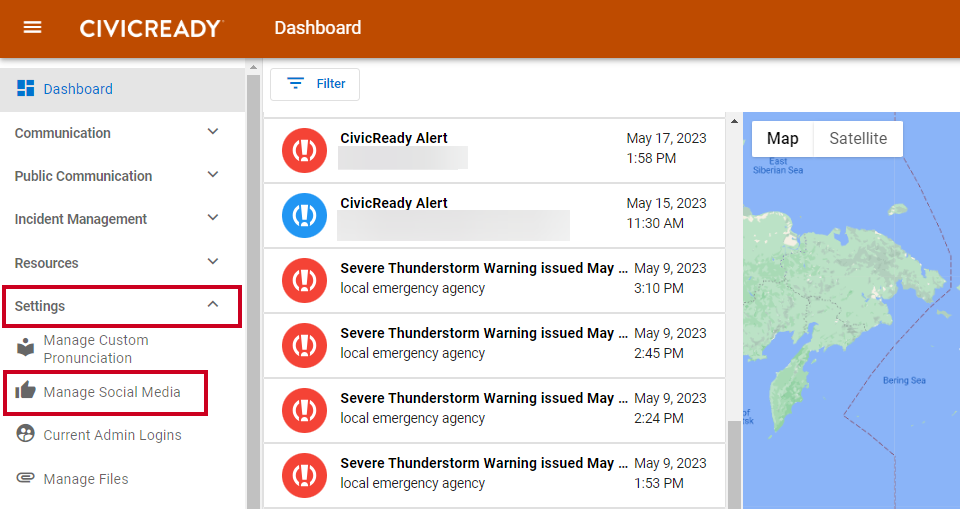The image size is (960, 509).
Task: Open the Incident Management section
Action: 122,219
